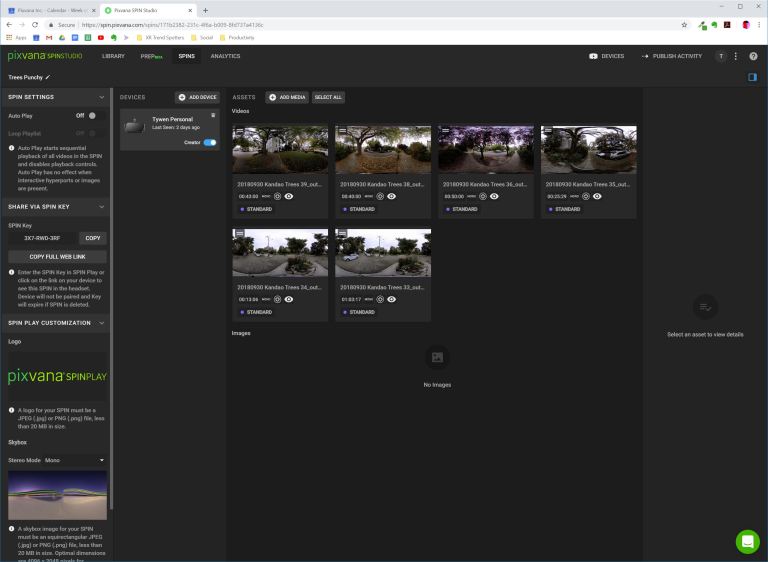The width and height of the screenshot is (768, 562).
Task: Toggle visibility eye on Kandao Trees 34
Action: coord(289,299)
